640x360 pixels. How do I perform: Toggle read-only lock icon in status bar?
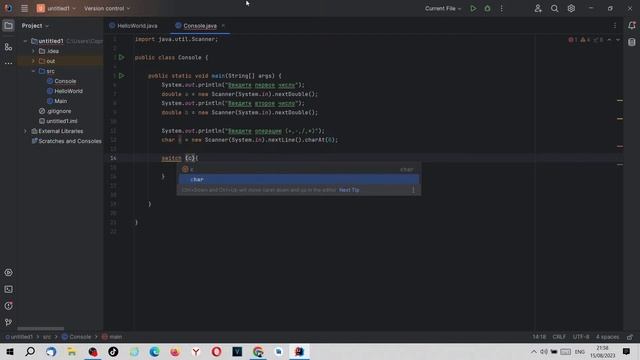point(630,337)
